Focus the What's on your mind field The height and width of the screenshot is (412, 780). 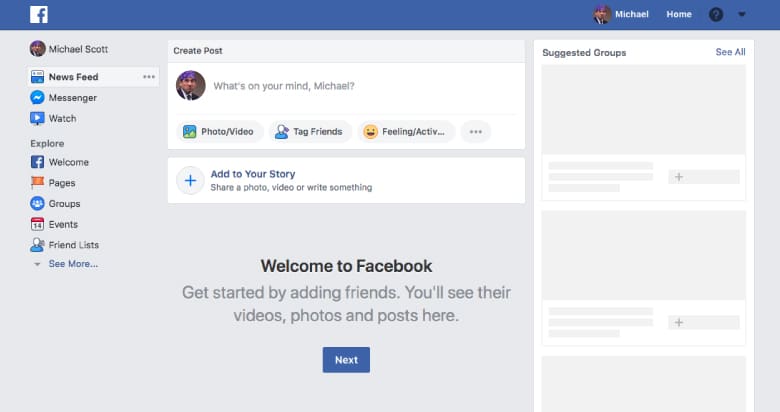[x=284, y=86]
